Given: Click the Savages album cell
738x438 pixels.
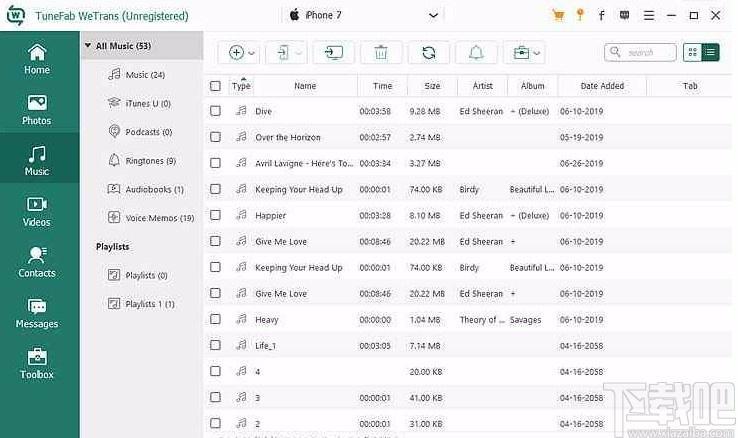Looking at the screenshot, I should (x=525, y=320).
